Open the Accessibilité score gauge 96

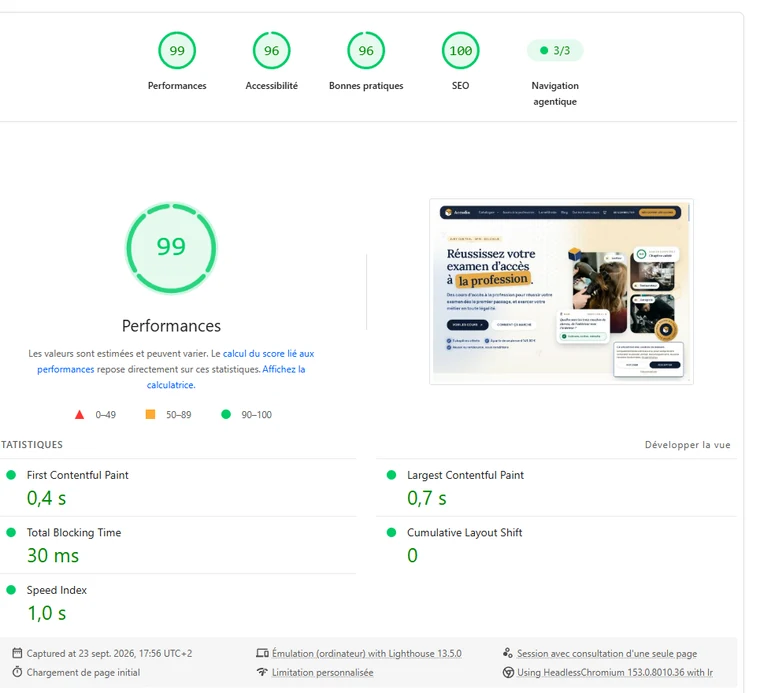click(x=271, y=50)
